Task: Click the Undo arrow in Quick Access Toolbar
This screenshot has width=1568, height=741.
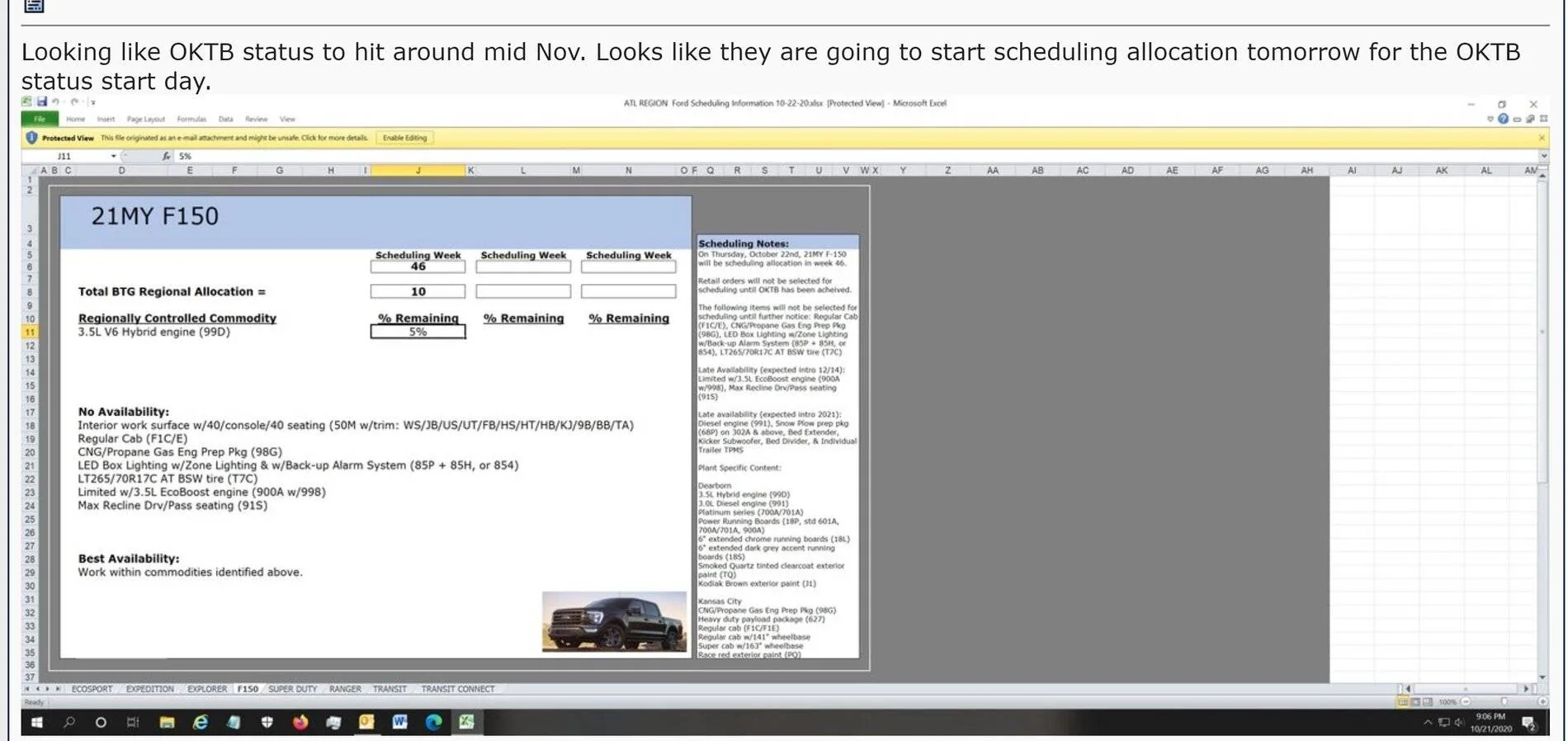Action: pyautogui.click(x=56, y=101)
